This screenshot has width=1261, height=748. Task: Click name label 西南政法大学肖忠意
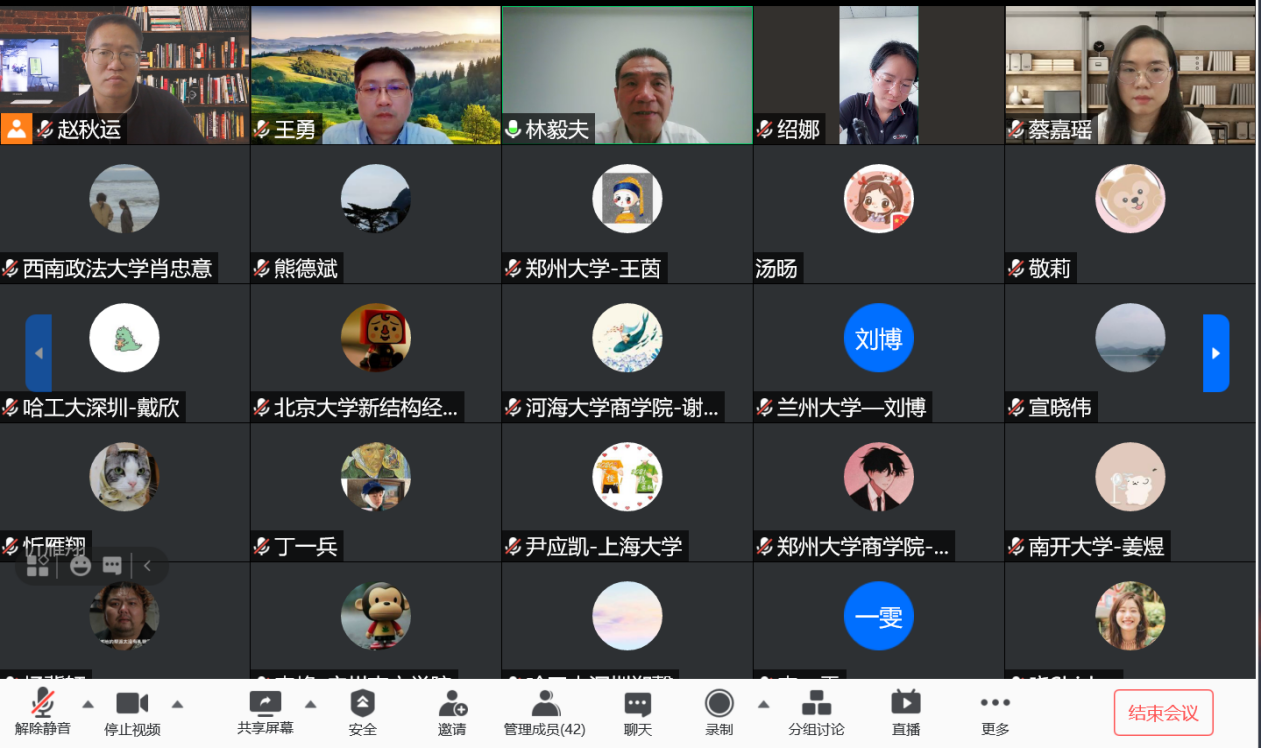117,269
